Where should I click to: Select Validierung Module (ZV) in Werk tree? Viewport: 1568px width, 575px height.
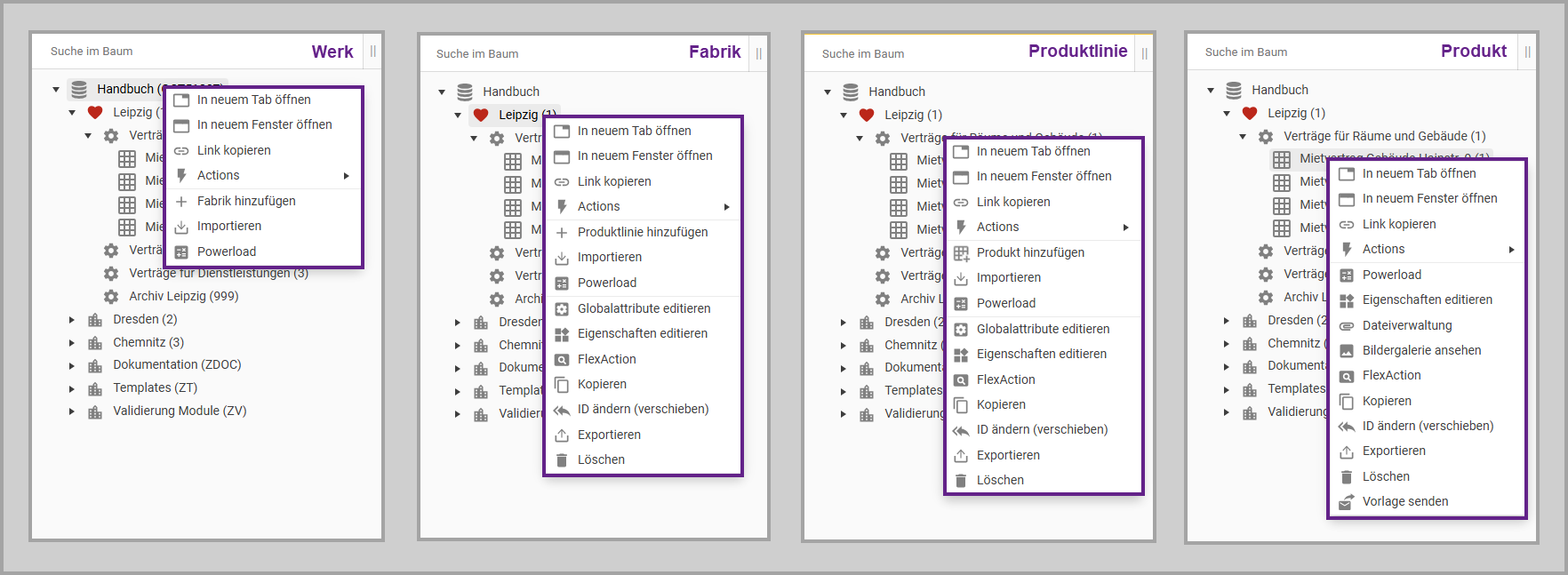(180, 411)
